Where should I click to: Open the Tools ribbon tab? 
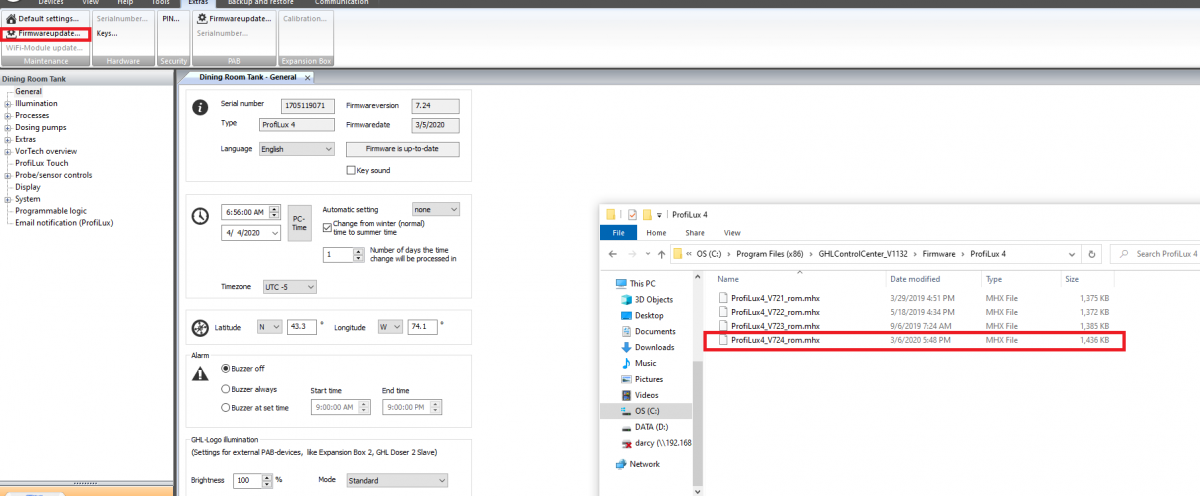160,3
